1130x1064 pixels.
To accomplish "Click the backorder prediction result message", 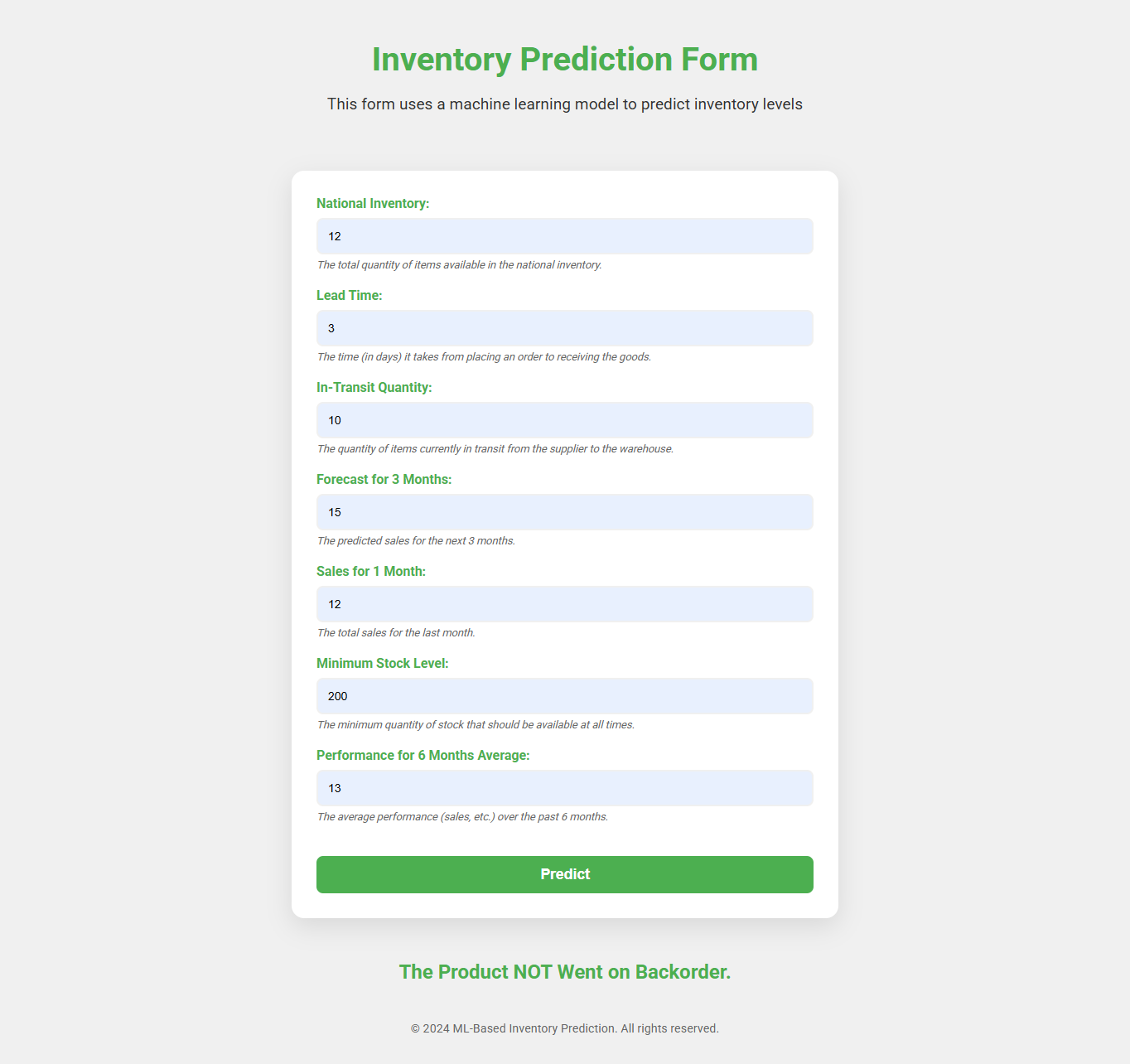I will click(x=565, y=972).
